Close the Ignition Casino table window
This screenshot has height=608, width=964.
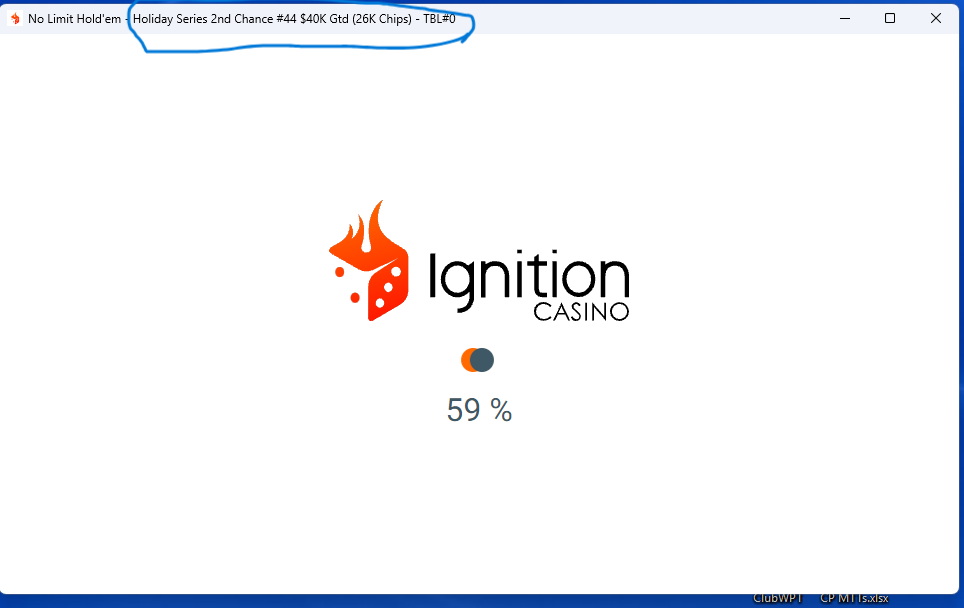click(x=936, y=18)
